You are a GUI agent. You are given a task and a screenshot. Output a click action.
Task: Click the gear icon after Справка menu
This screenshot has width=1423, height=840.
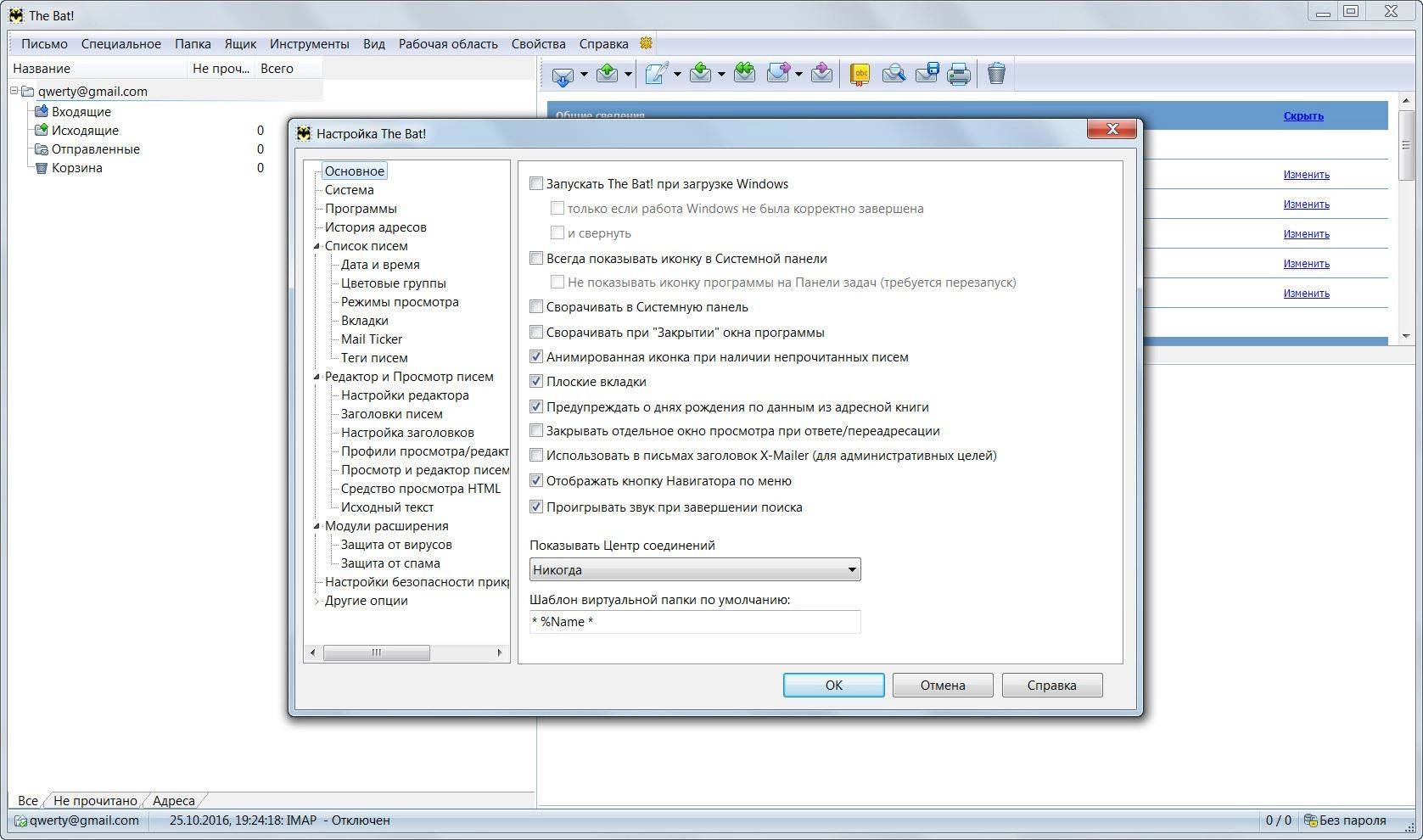[x=646, y=43]
